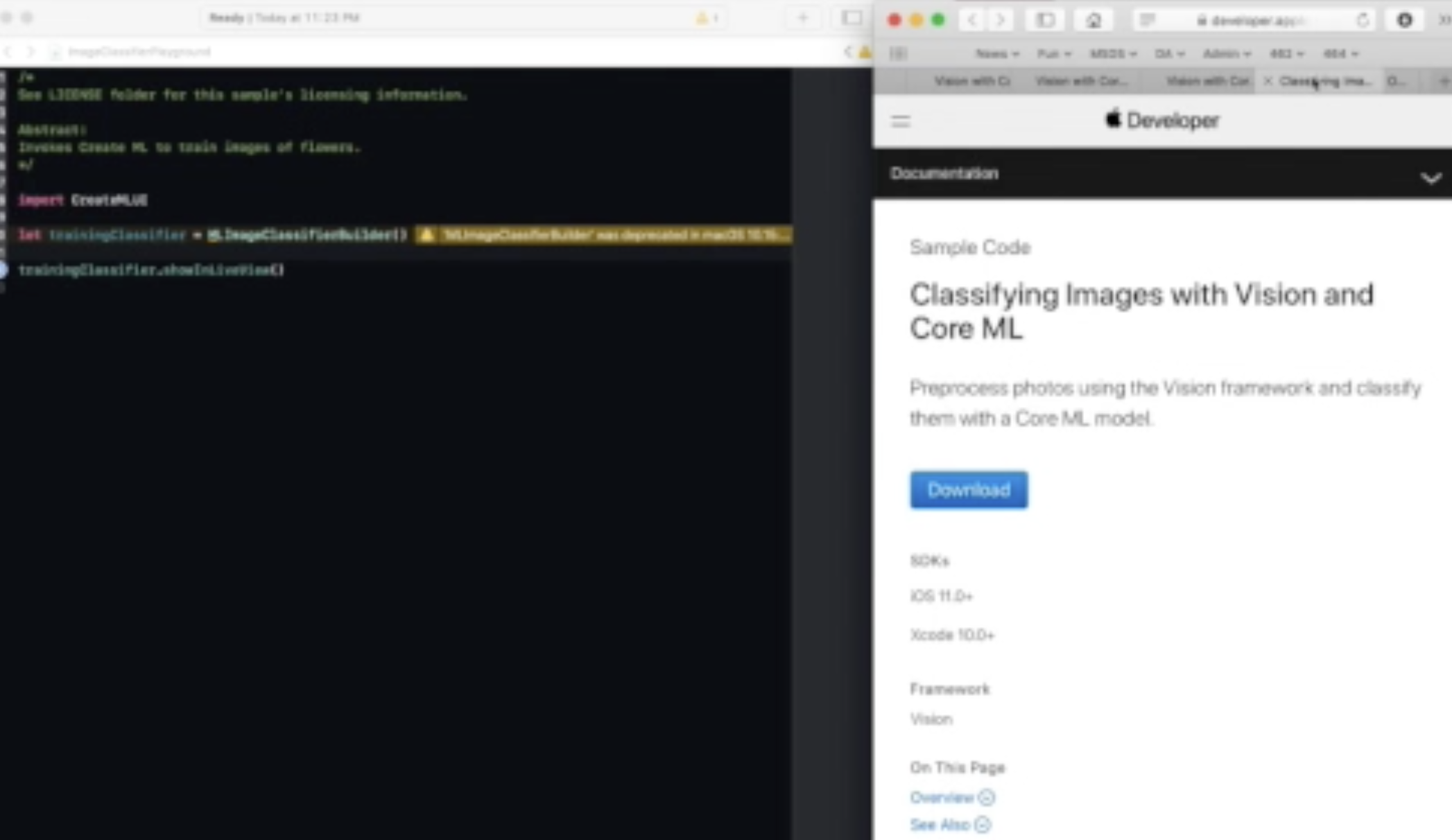Click the bookmarks grid icon in favorites bar
Viewport: 1452px width, 840px height.
click(899, 53)
